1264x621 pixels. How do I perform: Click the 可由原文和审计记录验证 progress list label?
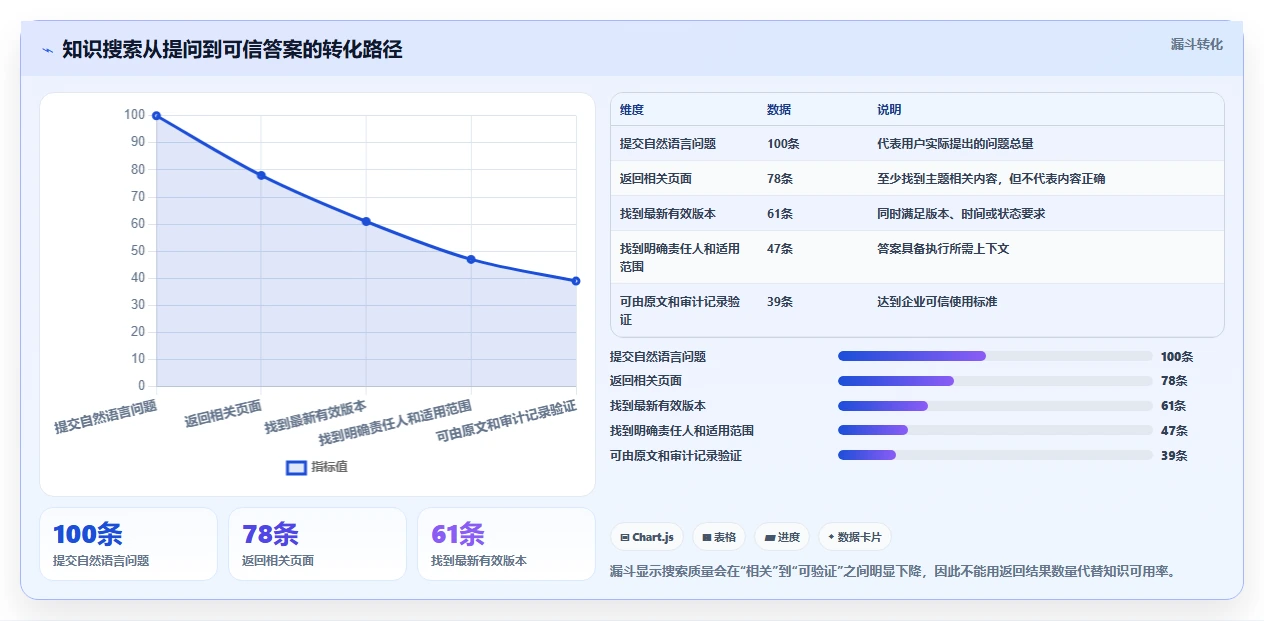point(676,455)
